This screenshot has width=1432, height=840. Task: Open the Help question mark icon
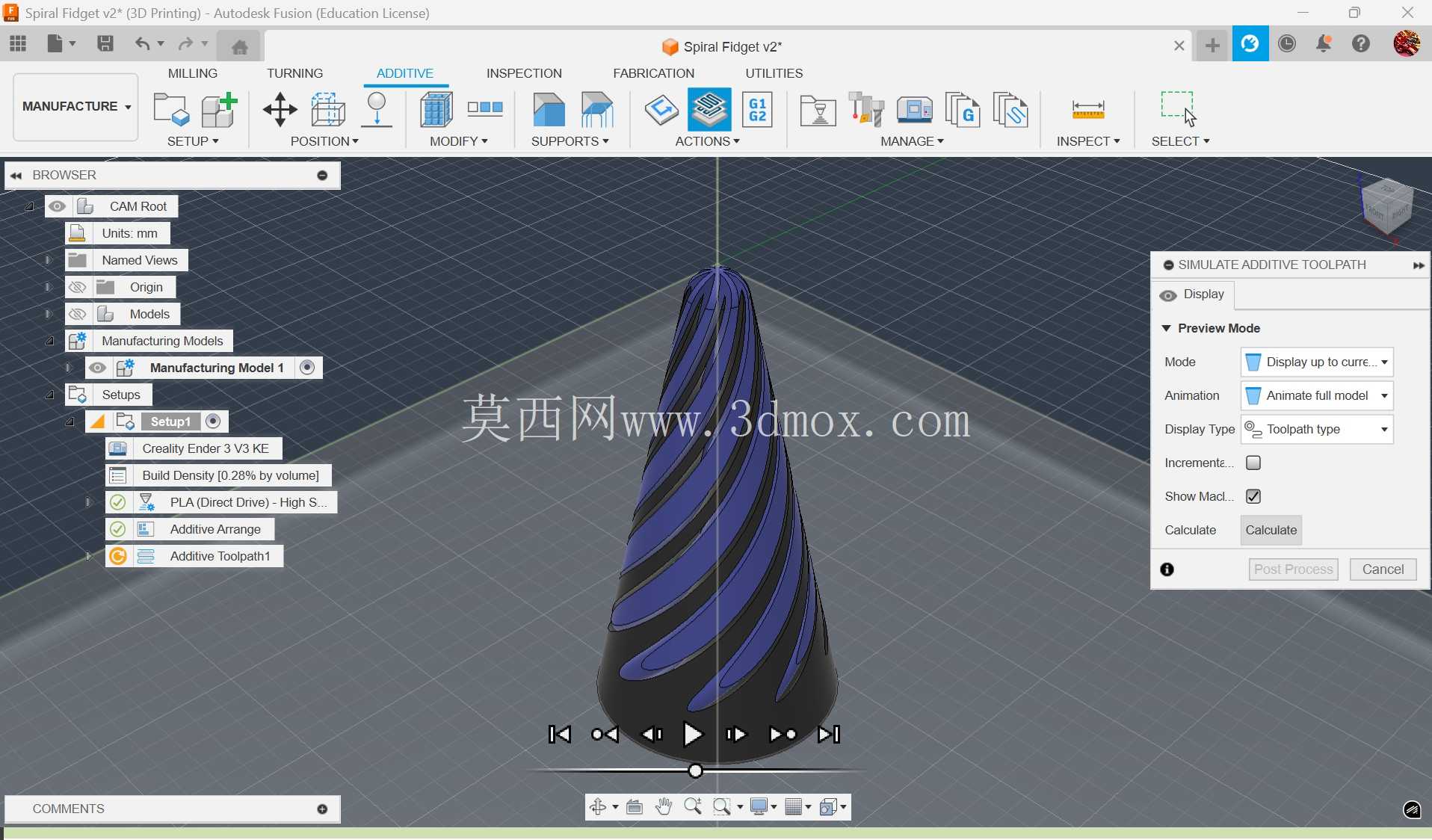1360,44
